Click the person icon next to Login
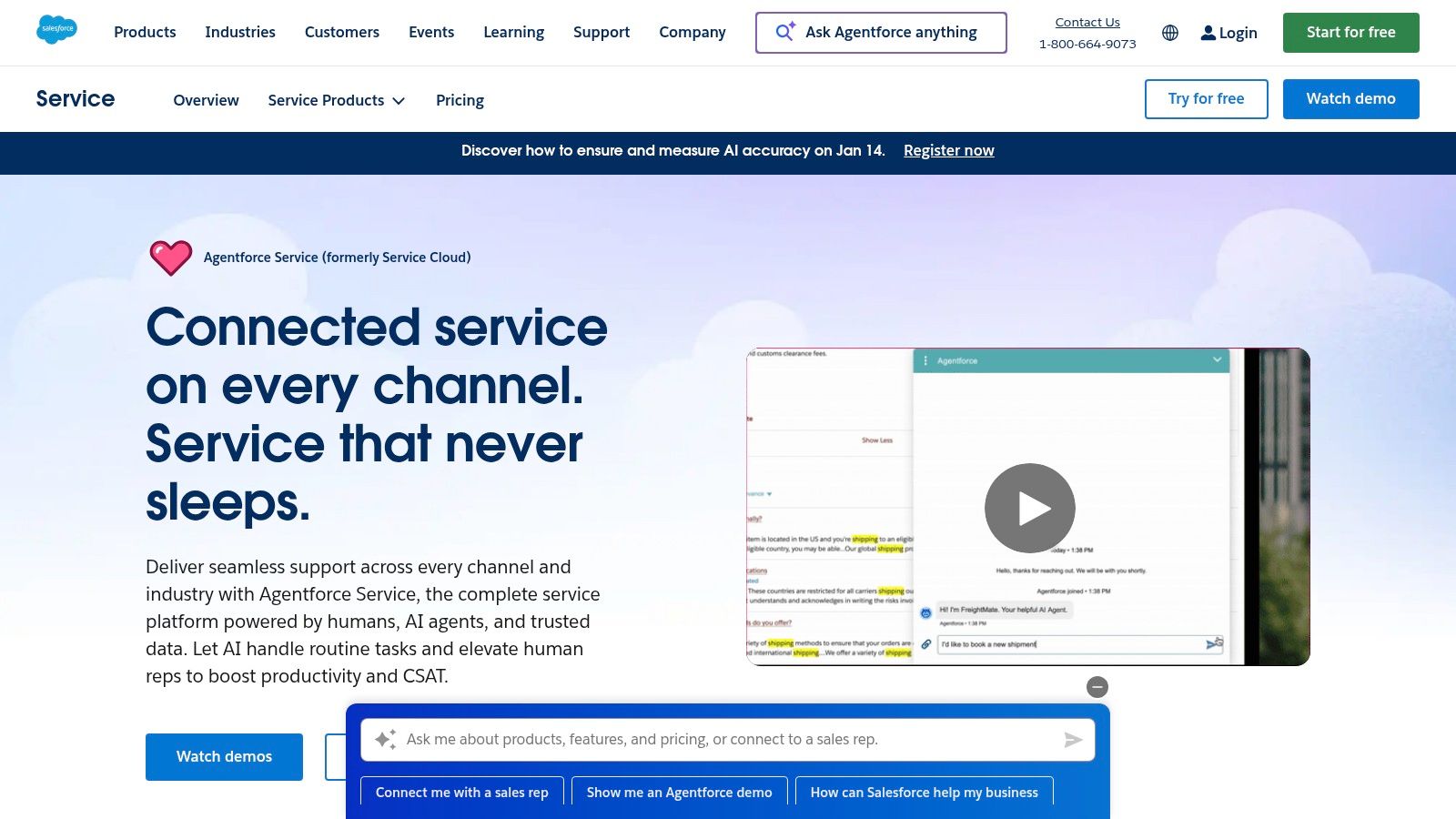 tap(1208, 33)
